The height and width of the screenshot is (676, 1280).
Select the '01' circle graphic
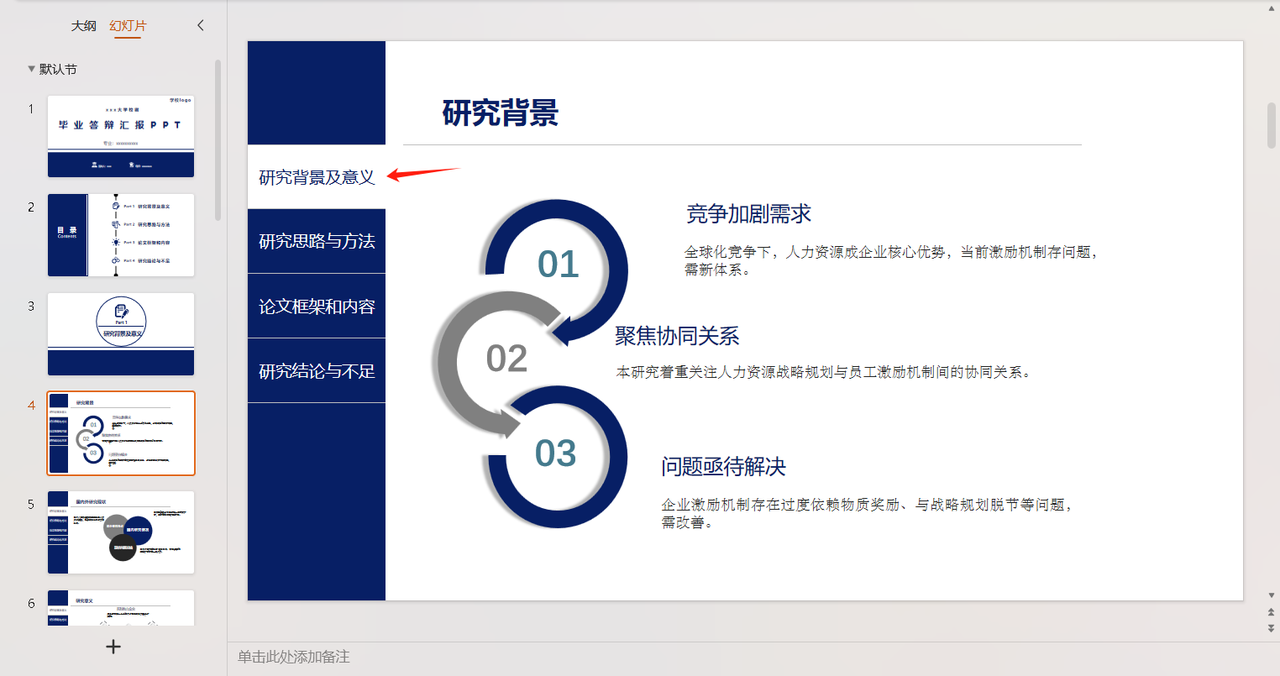point(555,264)
